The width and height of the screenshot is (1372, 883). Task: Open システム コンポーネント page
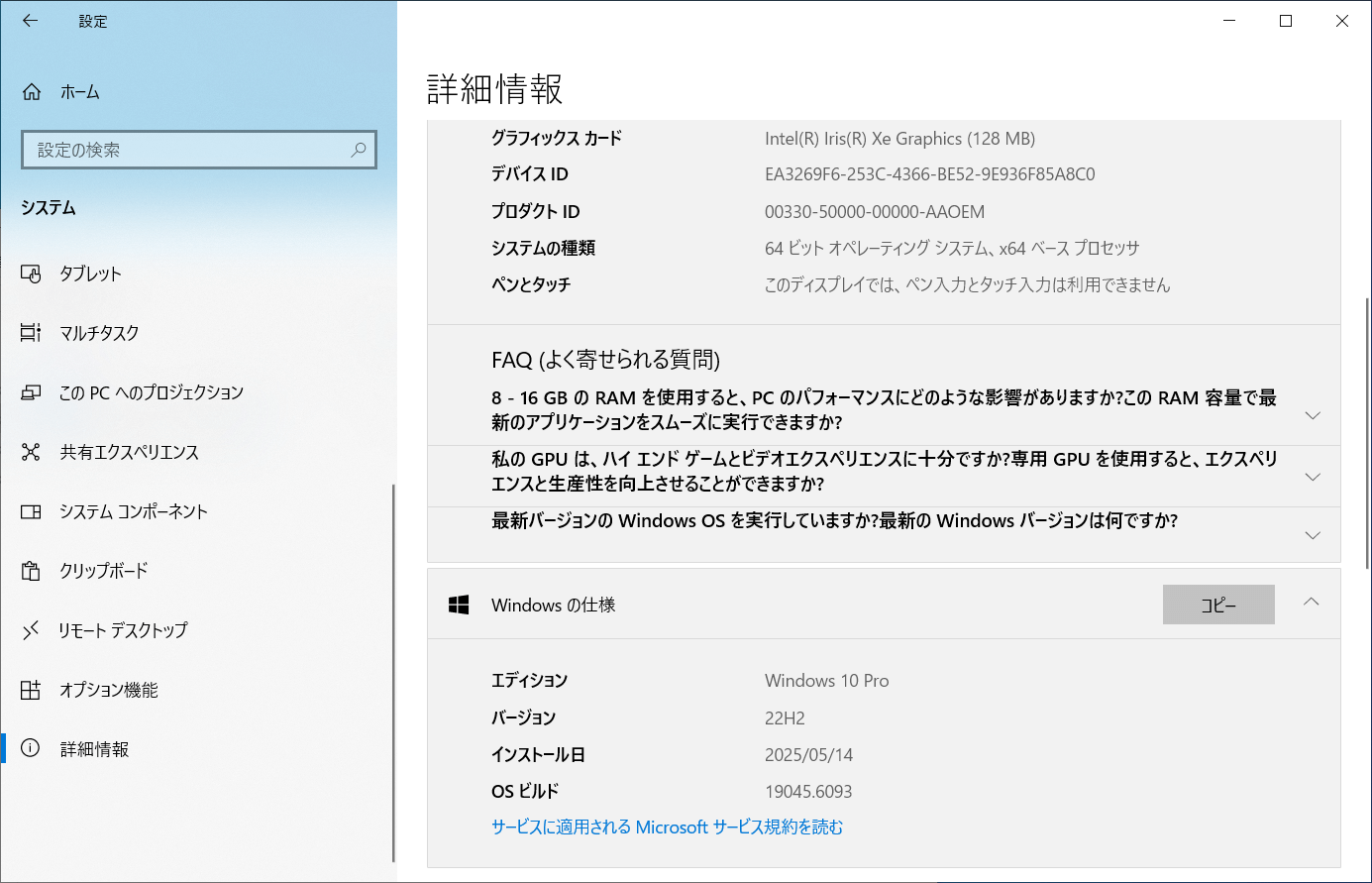click(196, 511)
